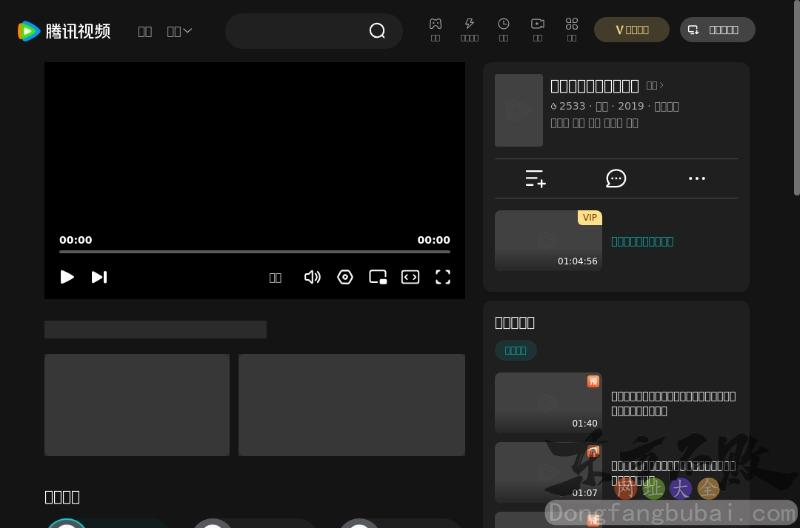Open the hexagon player settings icon
800x528 pixels.
coord(345,277)
